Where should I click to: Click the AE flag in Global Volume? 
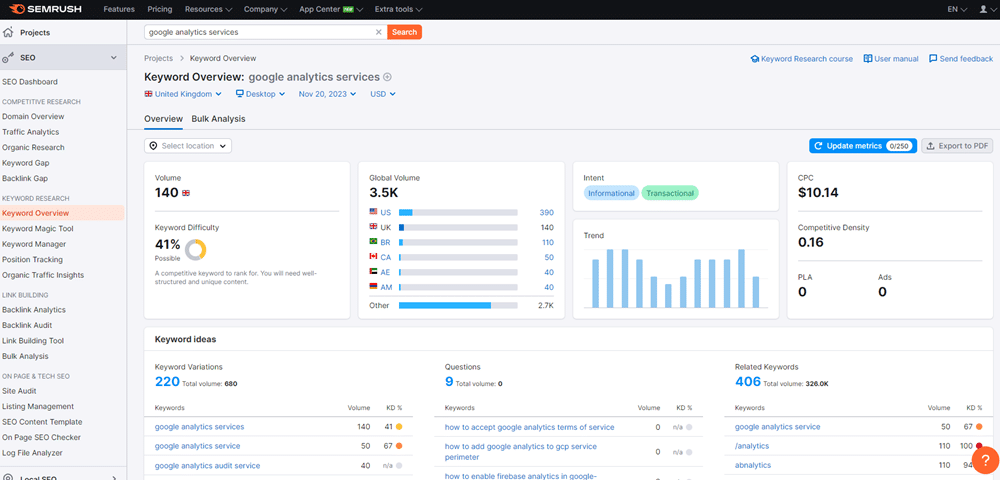pos(373,272)
